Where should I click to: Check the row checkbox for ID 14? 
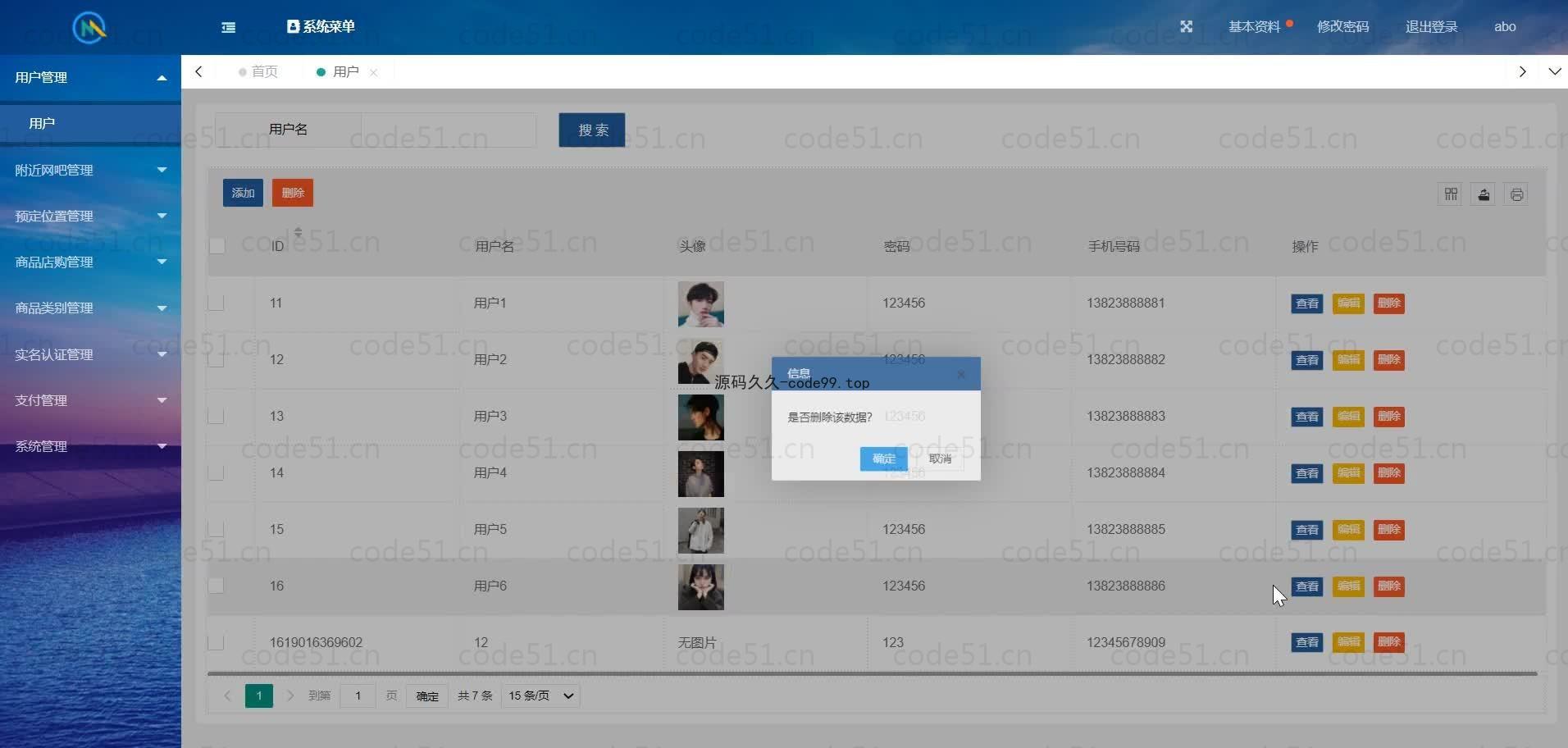tap(216, 472)
